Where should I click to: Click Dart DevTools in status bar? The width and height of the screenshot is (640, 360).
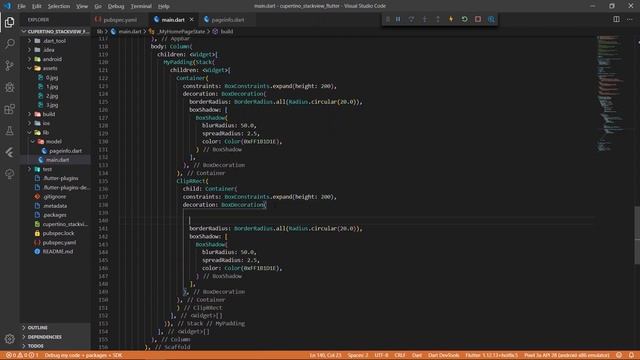click(443, 355)
